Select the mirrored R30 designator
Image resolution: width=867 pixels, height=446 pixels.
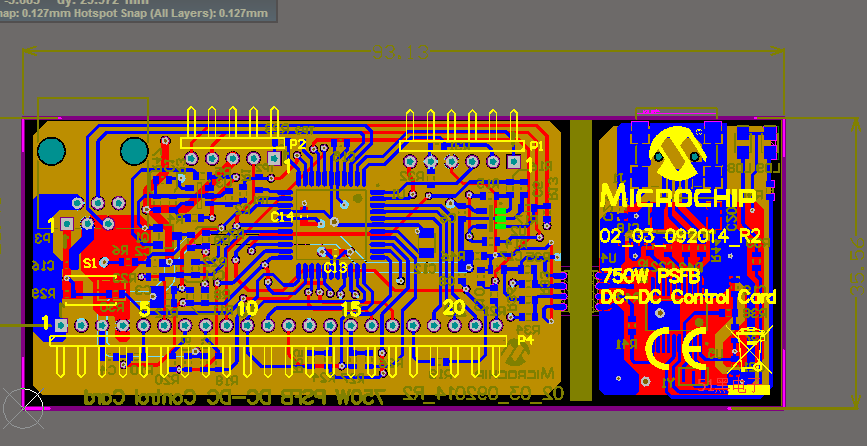point(113,308)
